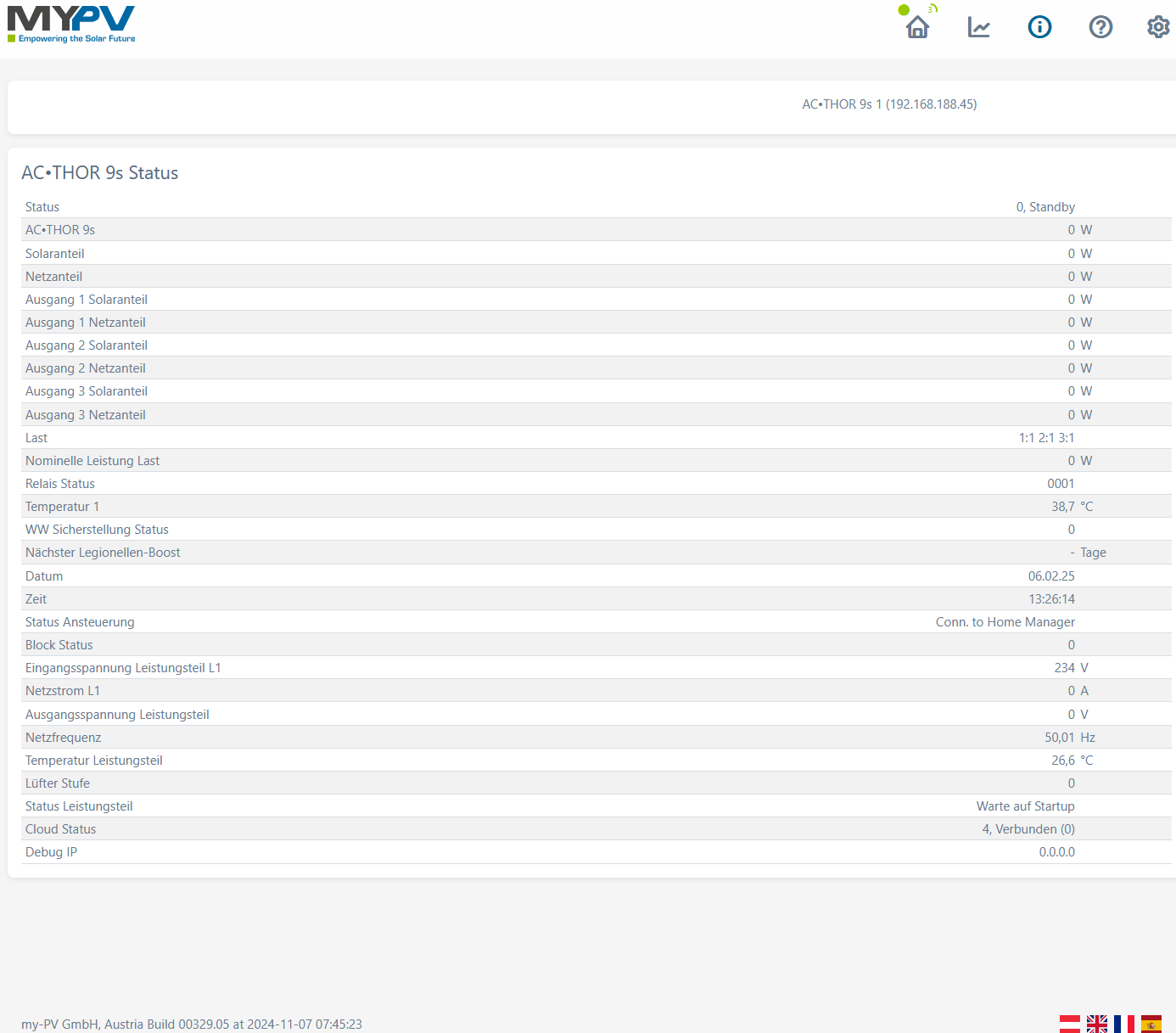Image resolution: width=1176 pixels, height=1033 pixels.
Task: Select the 'Status Leistungsteil' label
Action: click(79, 806)
